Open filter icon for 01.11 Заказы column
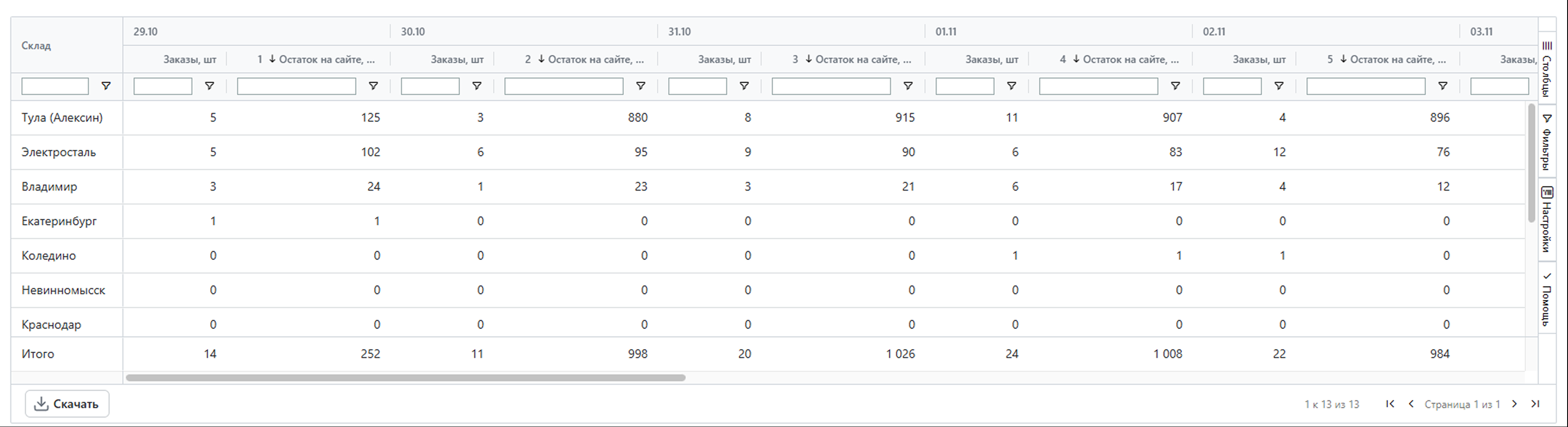 tap(1011, 87)
